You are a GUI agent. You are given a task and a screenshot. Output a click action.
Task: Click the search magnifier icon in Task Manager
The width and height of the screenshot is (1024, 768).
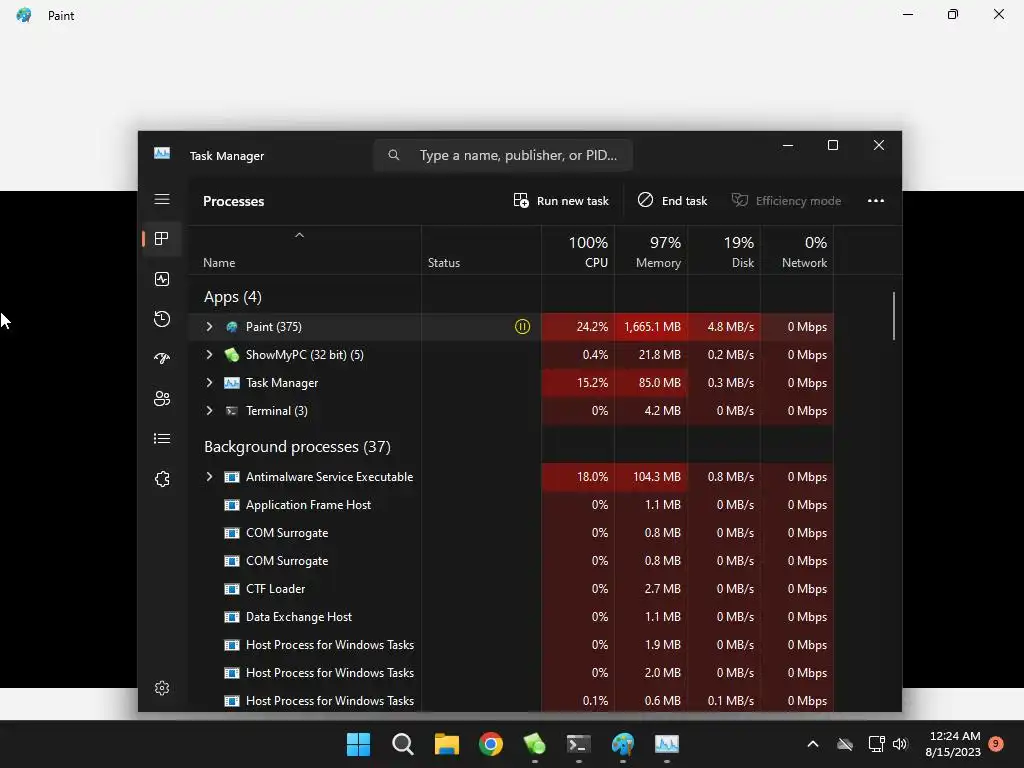pos(393,155)
